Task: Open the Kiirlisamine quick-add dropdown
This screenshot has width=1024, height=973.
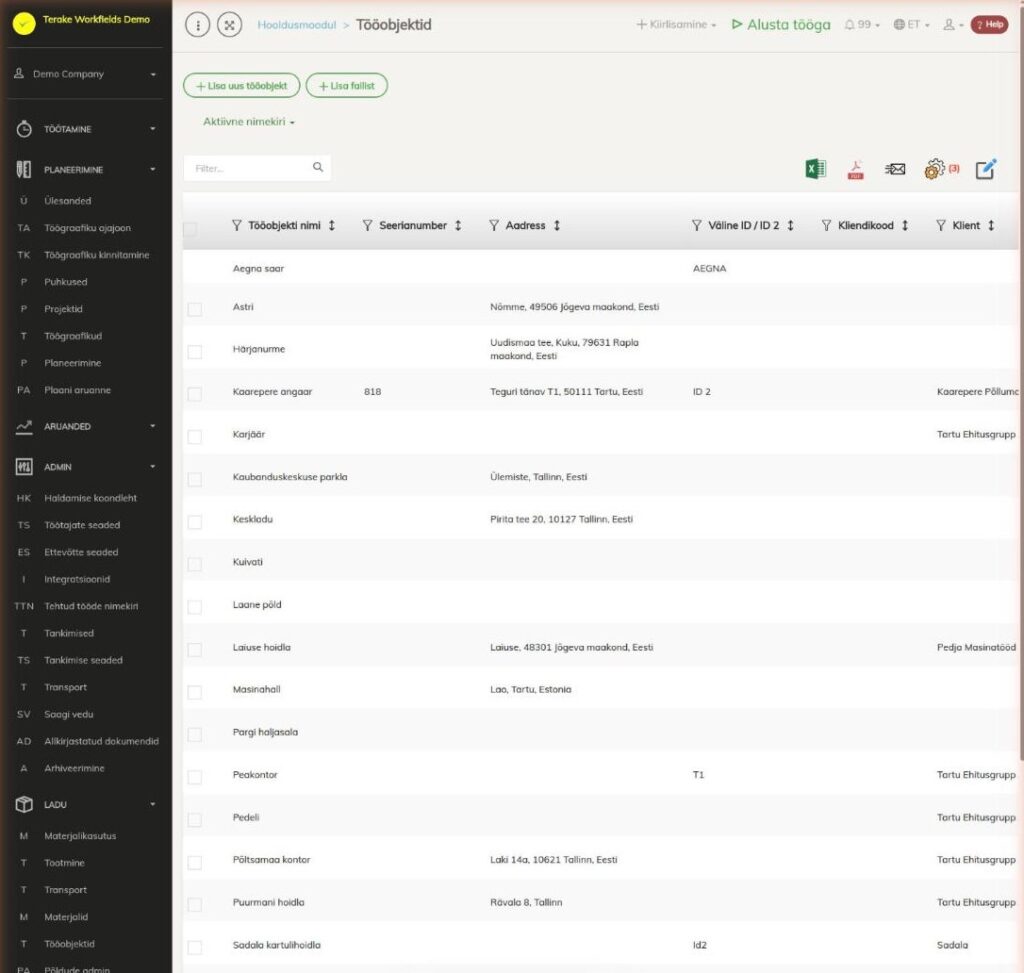Action: (677, 25)
